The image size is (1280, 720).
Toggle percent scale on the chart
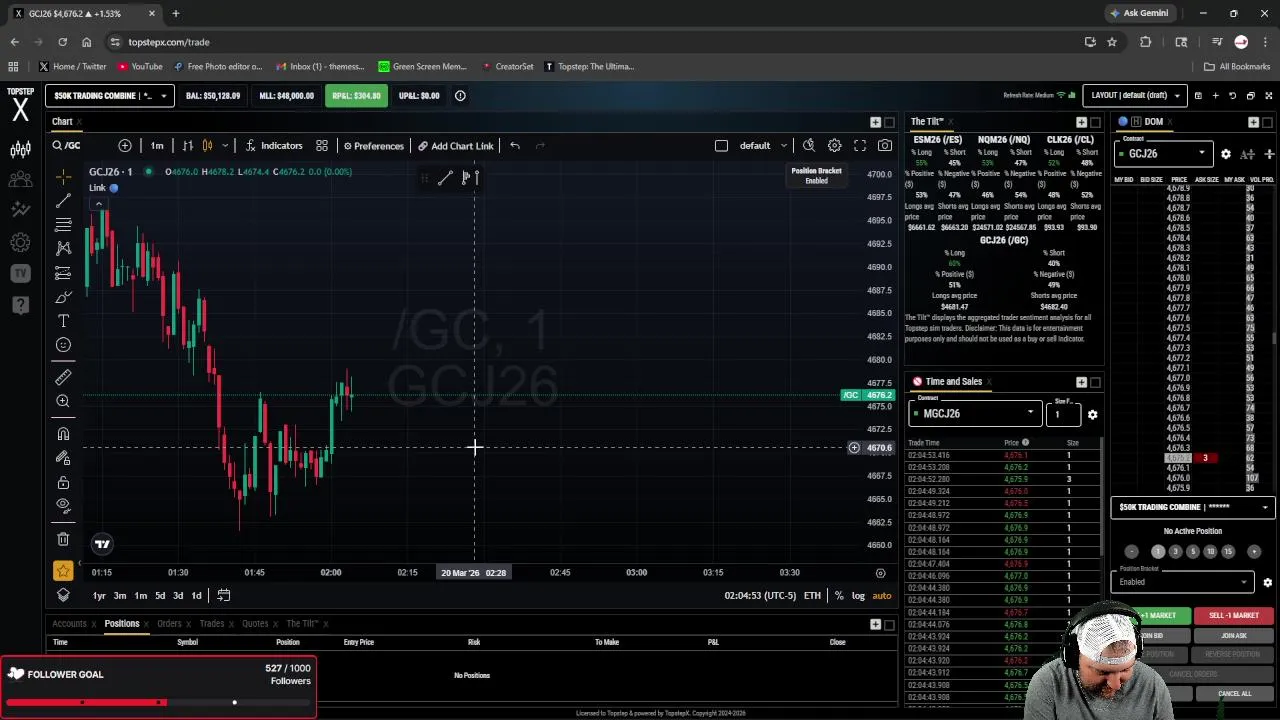pyautogui.click(x=839, y=596)
